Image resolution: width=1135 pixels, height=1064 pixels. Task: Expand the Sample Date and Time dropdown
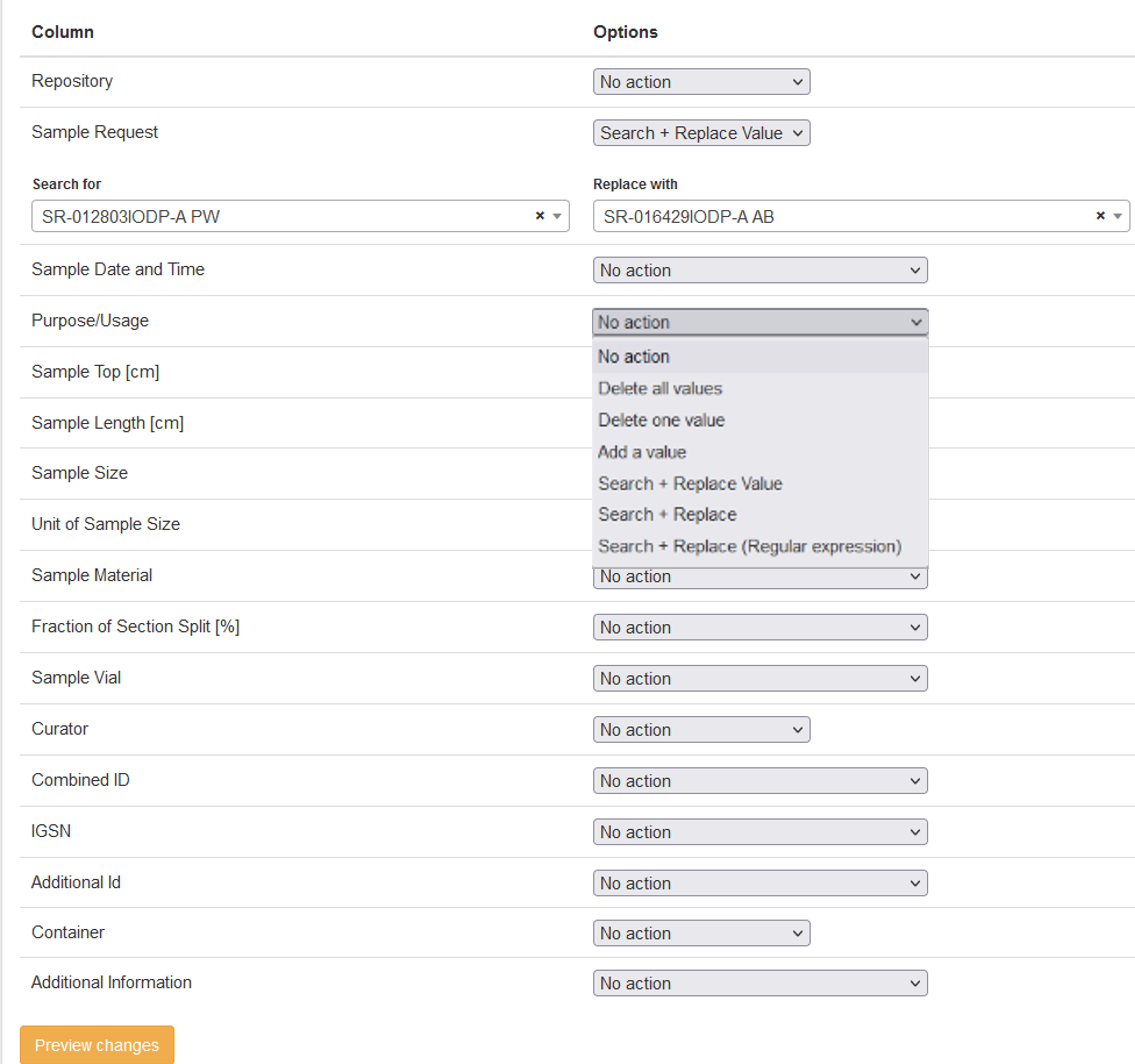coord(760,270)
